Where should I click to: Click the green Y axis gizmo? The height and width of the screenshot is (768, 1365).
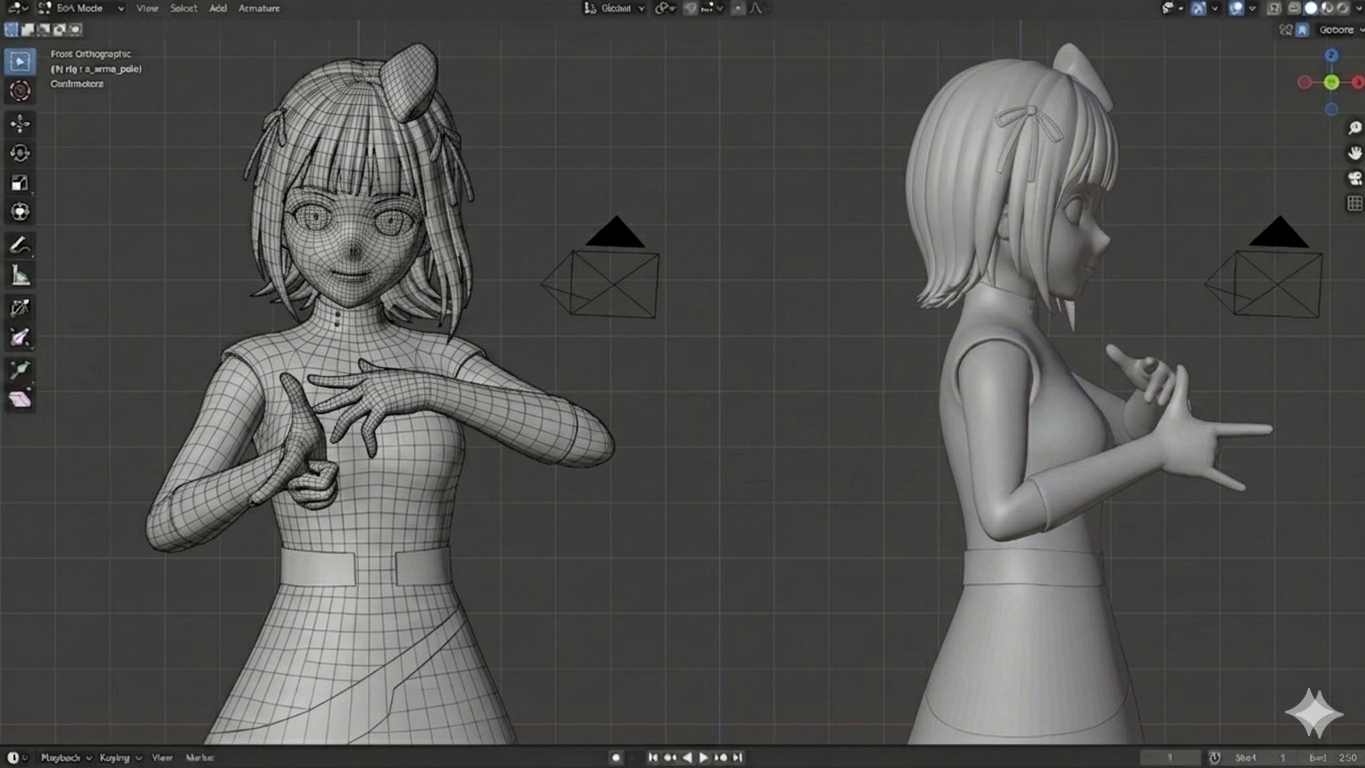[1331, 83]
